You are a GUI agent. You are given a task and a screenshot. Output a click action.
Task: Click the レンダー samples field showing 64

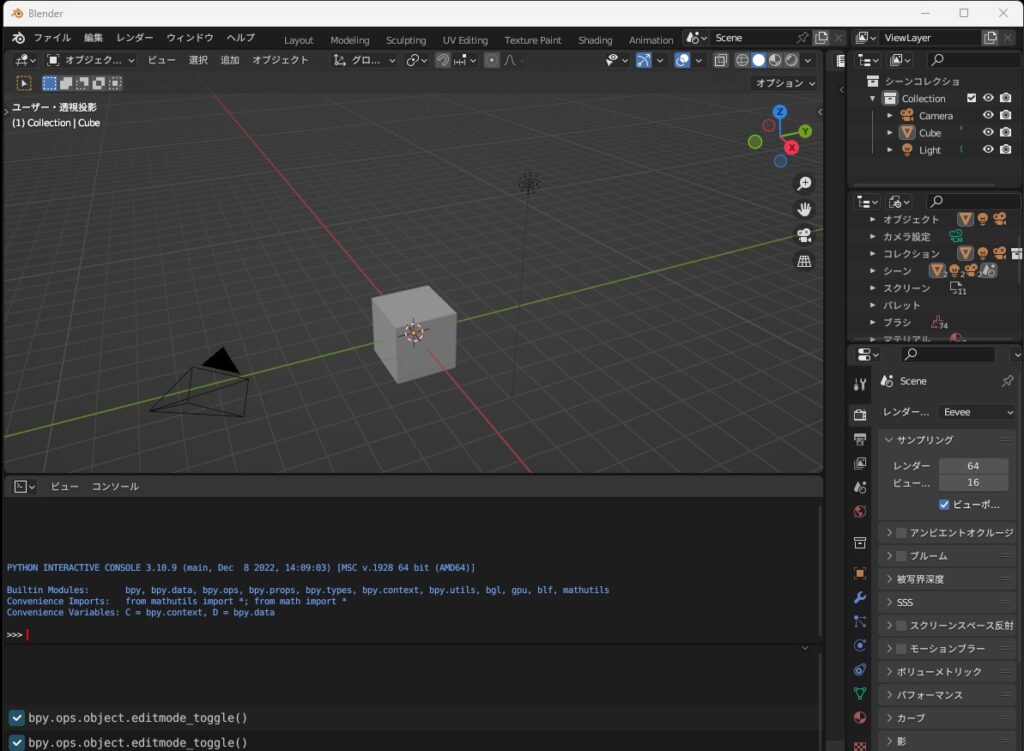[x=972, y=466]
